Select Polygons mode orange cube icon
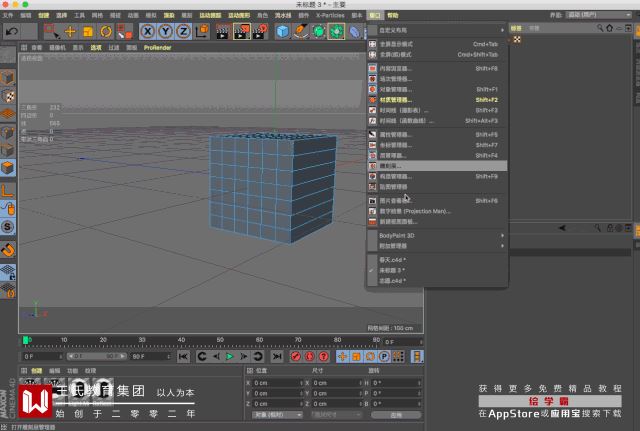Screen dimensions: 640x431 pos(8,167)
